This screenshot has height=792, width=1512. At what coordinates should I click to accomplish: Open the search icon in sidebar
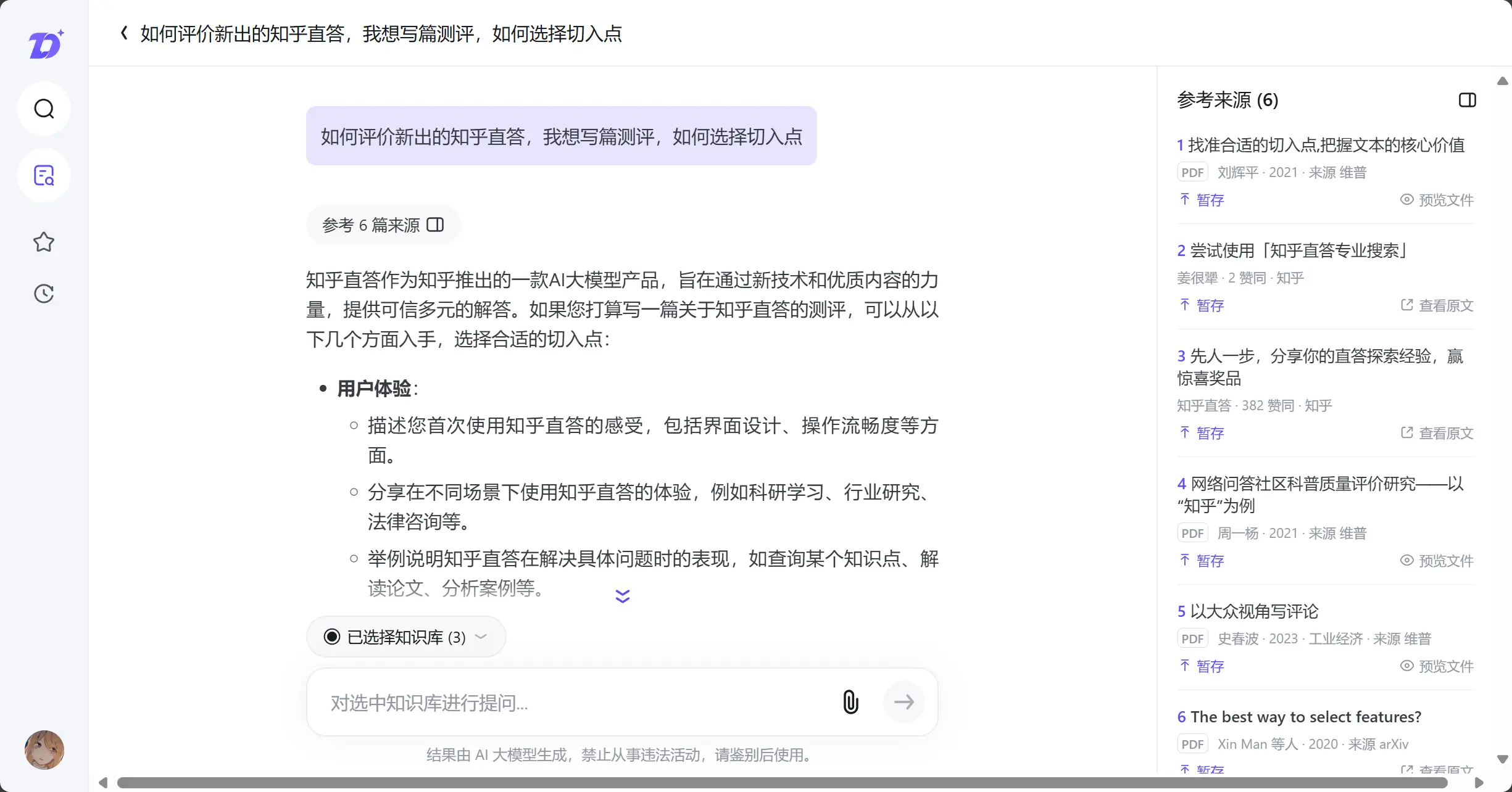[44, 109]
